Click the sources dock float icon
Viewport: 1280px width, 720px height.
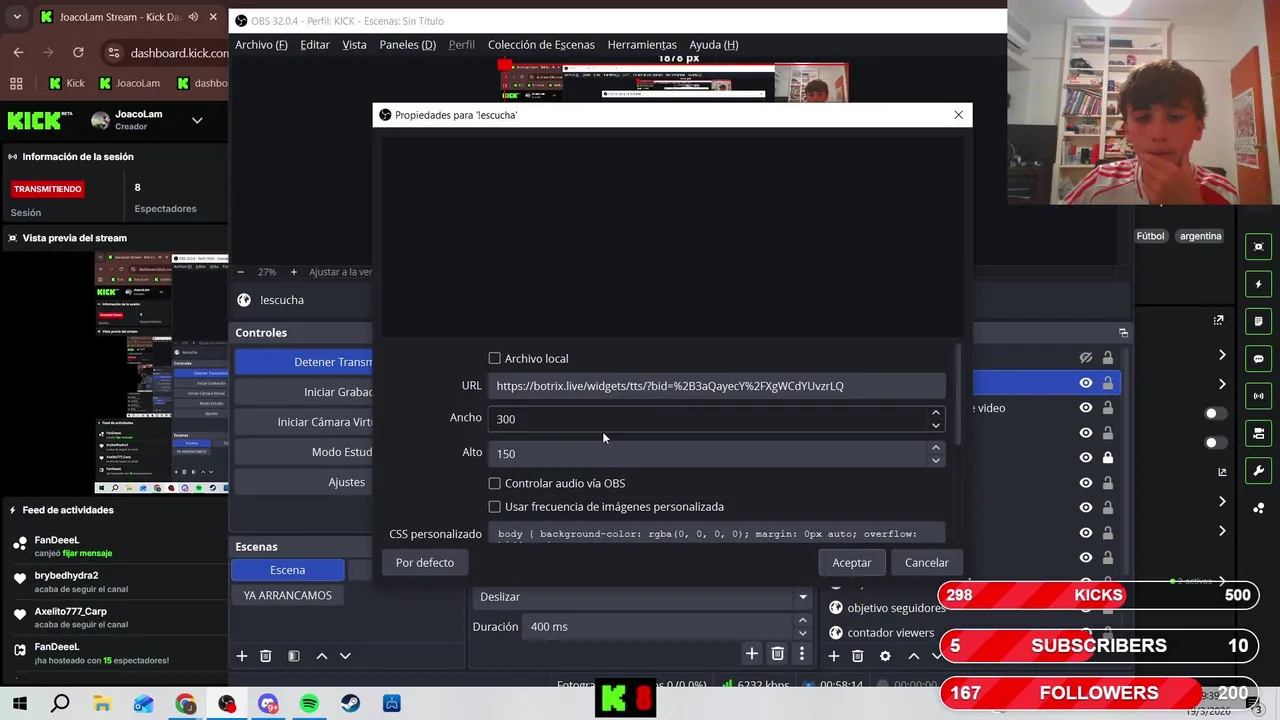point(1123,333)
